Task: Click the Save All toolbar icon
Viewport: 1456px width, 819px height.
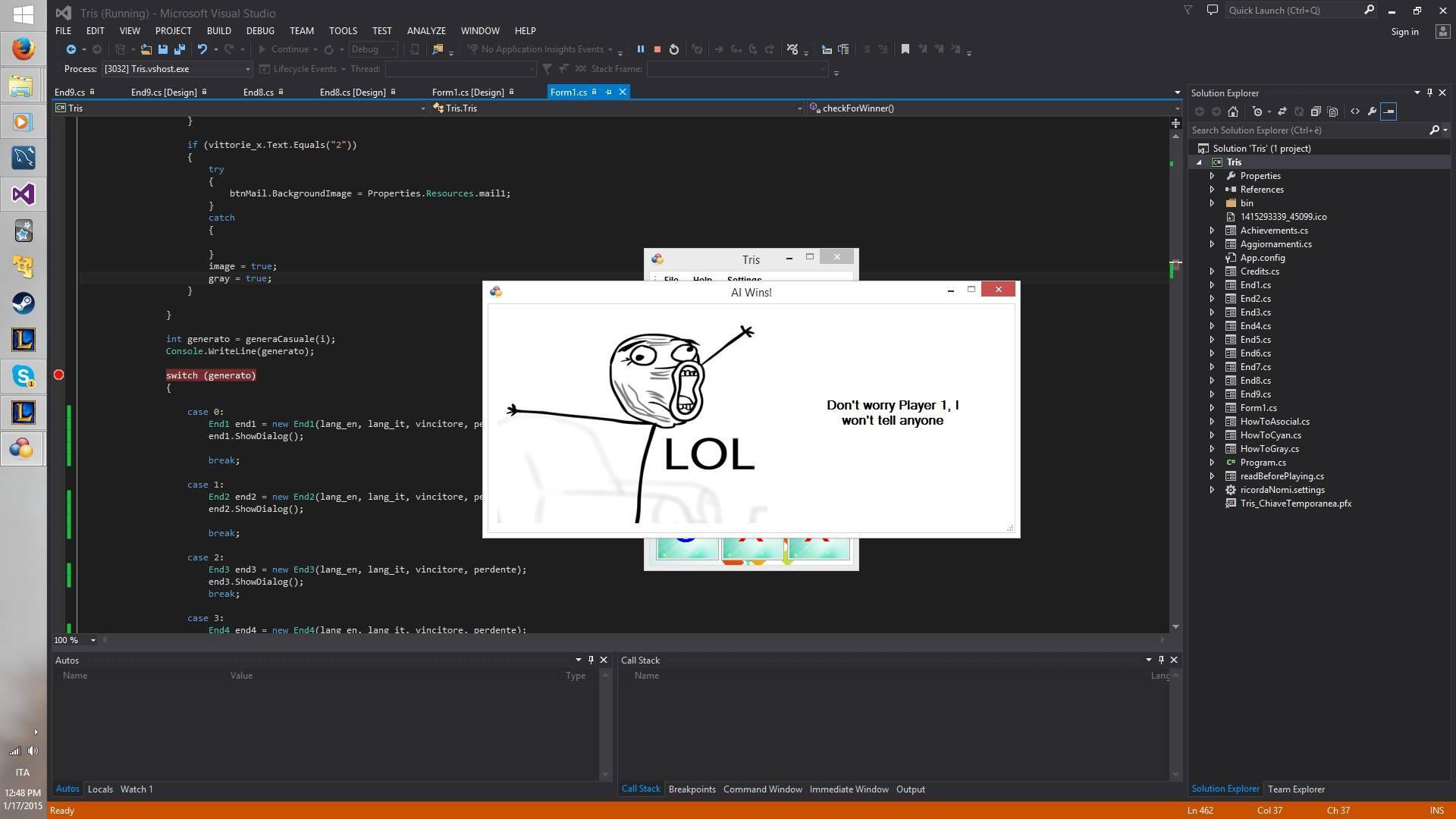Action: coord(180,49)
